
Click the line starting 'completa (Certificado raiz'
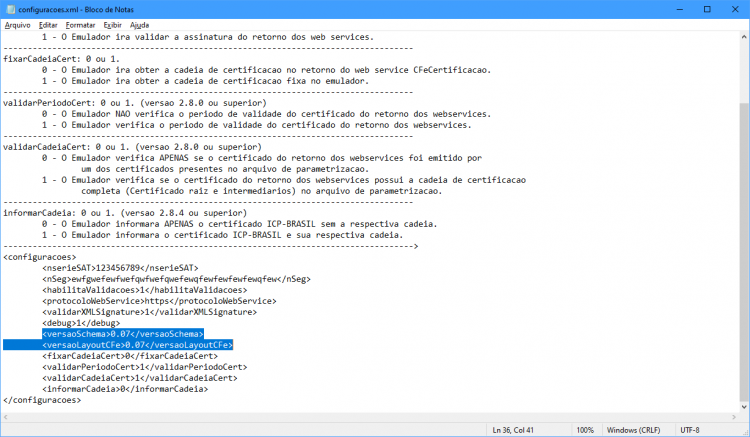click(262, 191)
